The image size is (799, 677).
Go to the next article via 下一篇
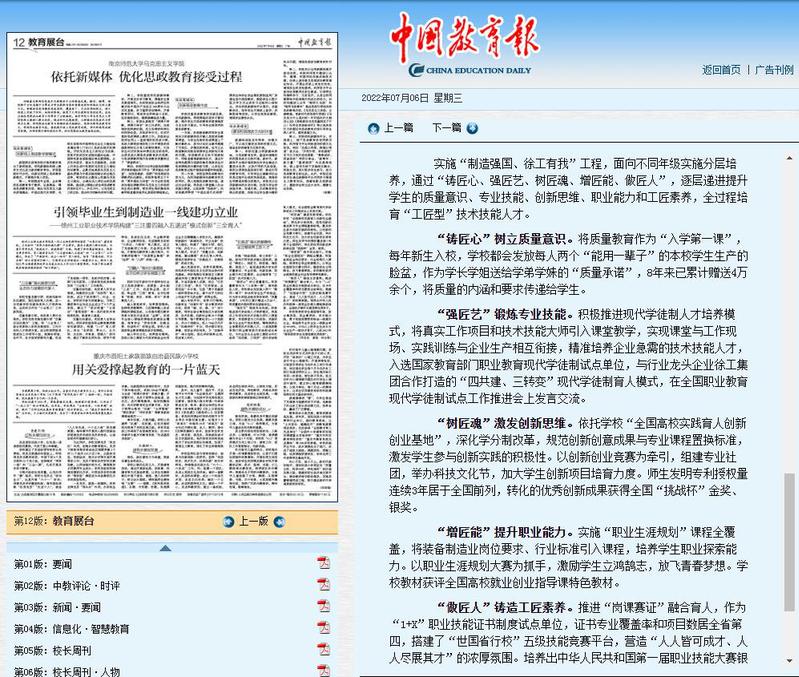point(446,128)
